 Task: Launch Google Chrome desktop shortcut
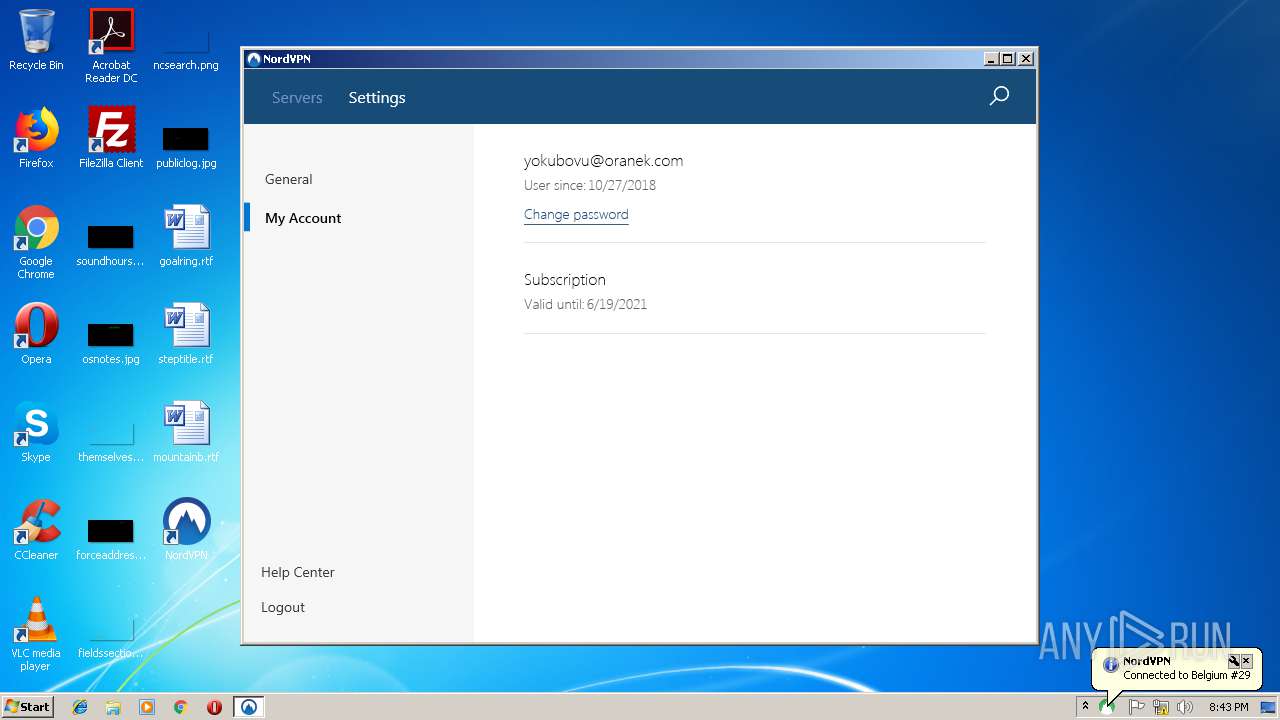tap(36, 242)
